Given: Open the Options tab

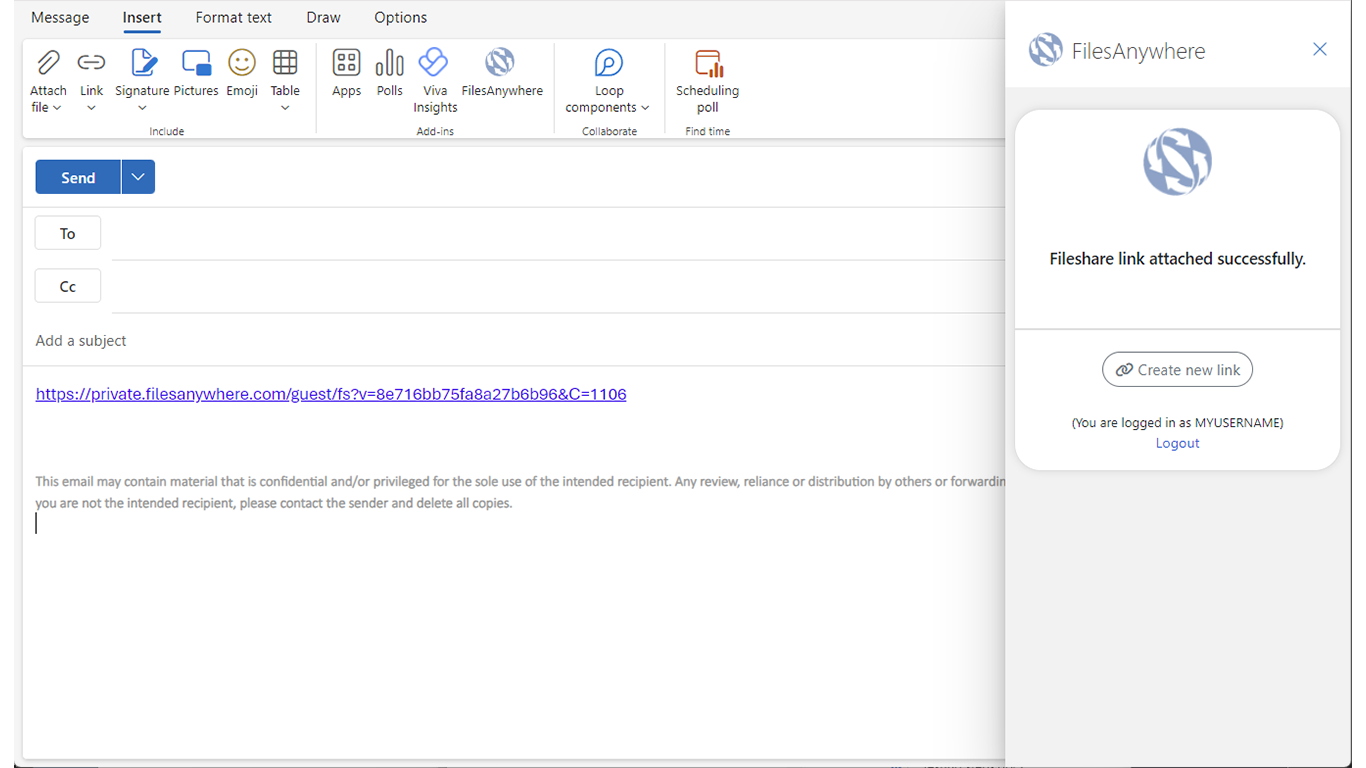Looking at the screenshot, I should pyautogui.click(x=400, y=17).
